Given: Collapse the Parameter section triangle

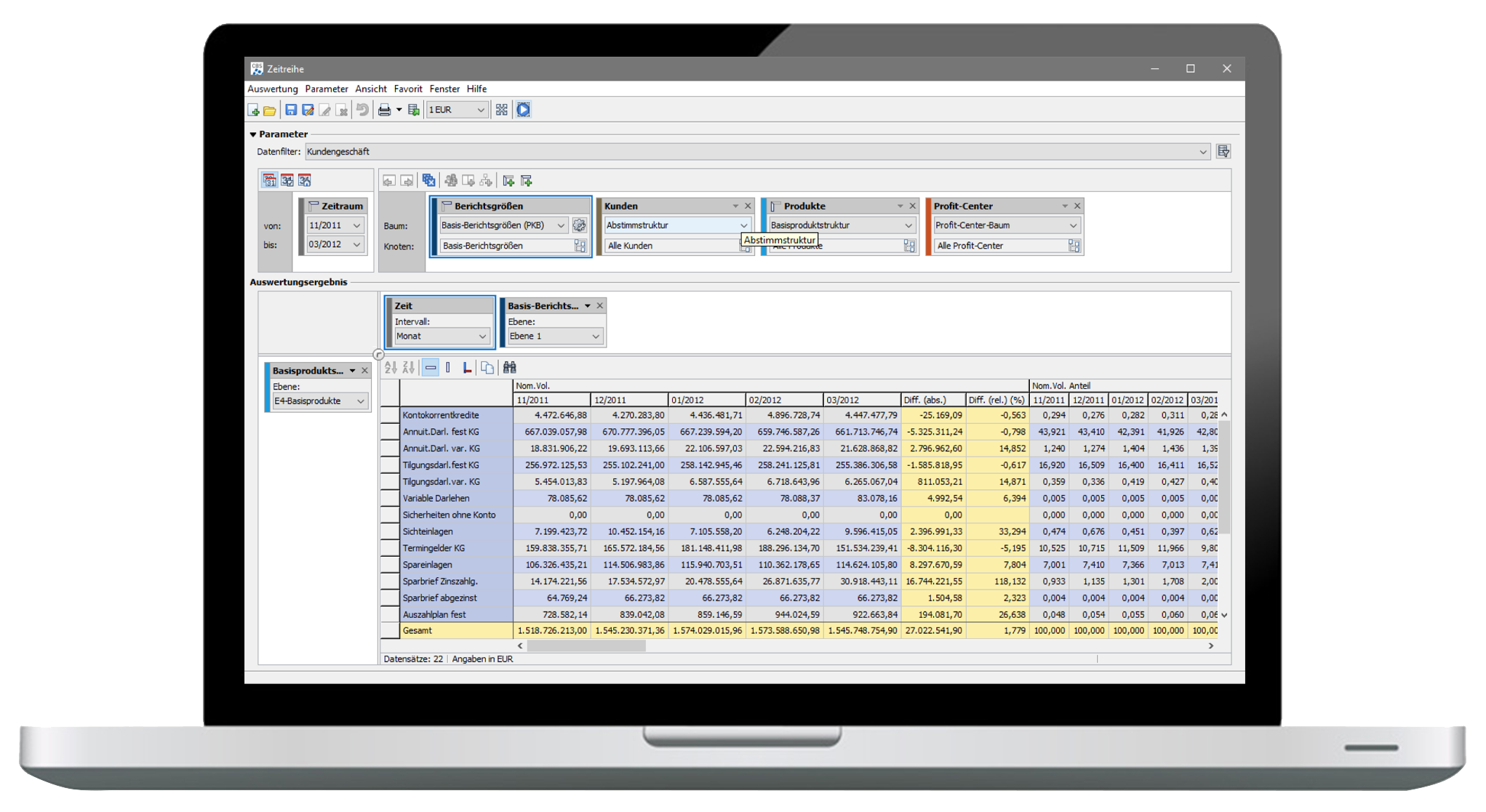Looking at the screenshot, I should (253, 134).
